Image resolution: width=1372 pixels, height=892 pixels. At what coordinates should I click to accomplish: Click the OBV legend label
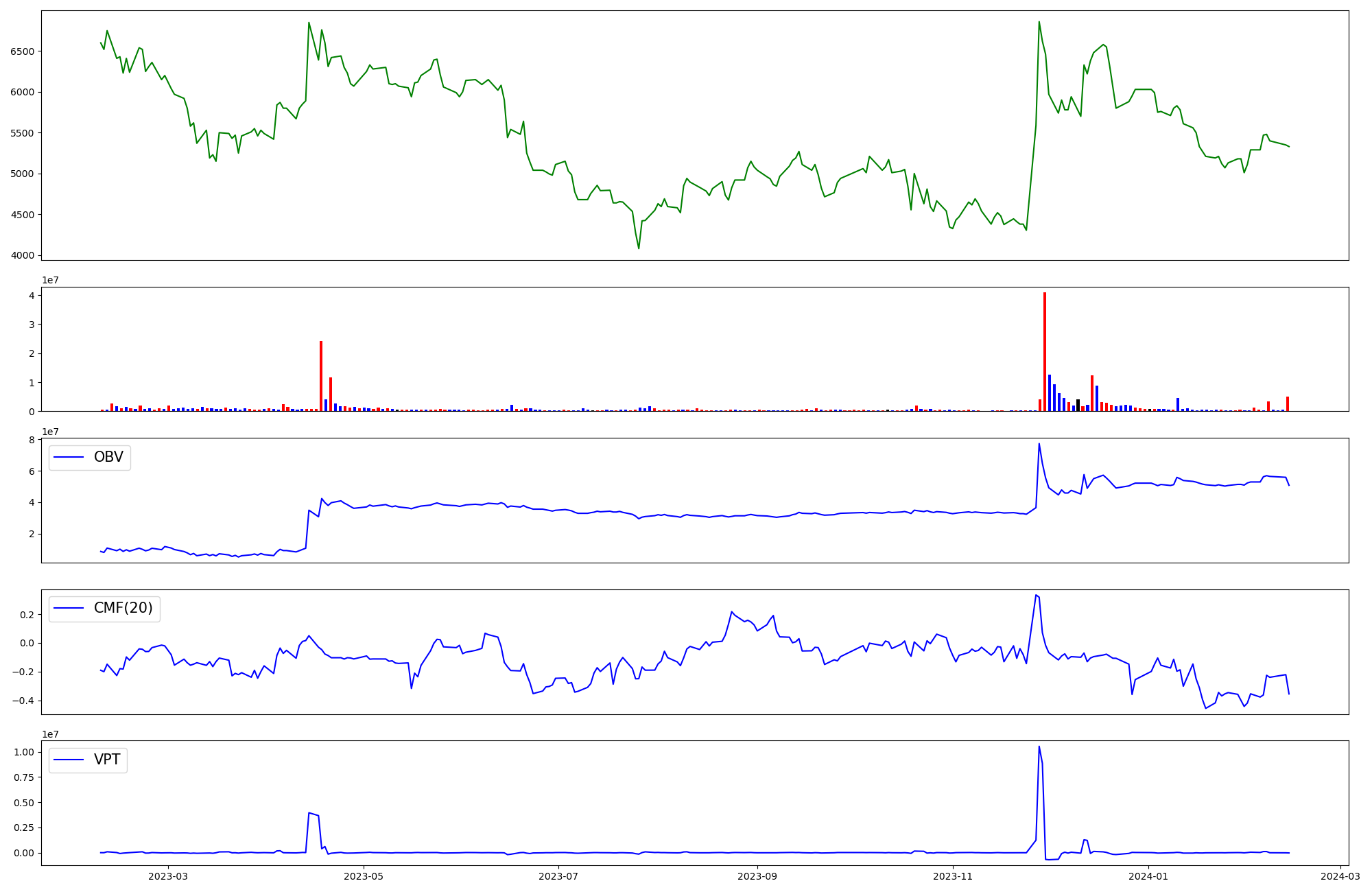(x=108, y=458)
